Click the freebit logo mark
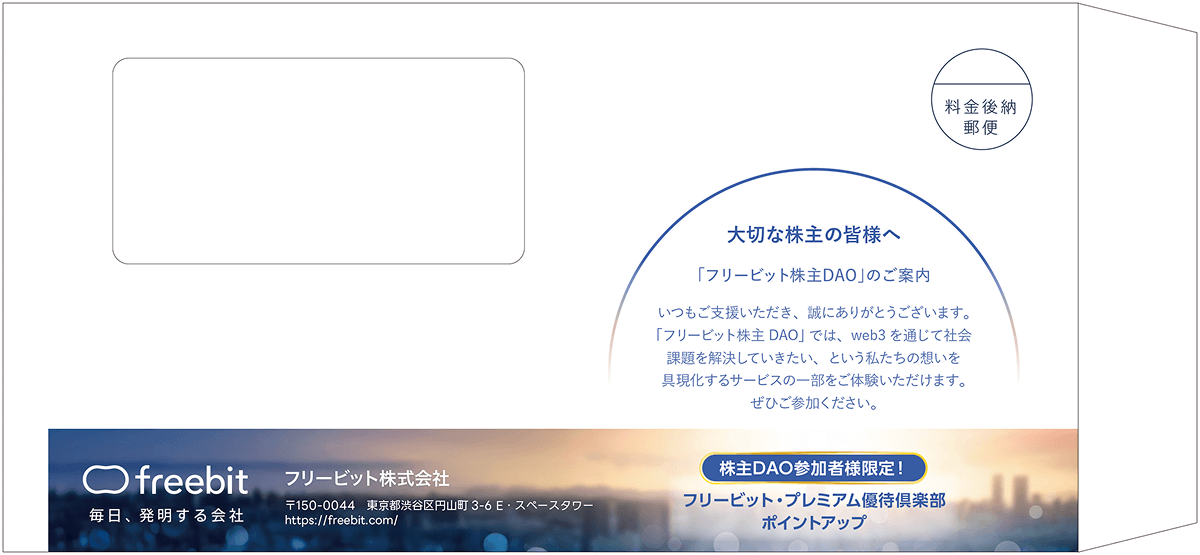 pos(104,481)
